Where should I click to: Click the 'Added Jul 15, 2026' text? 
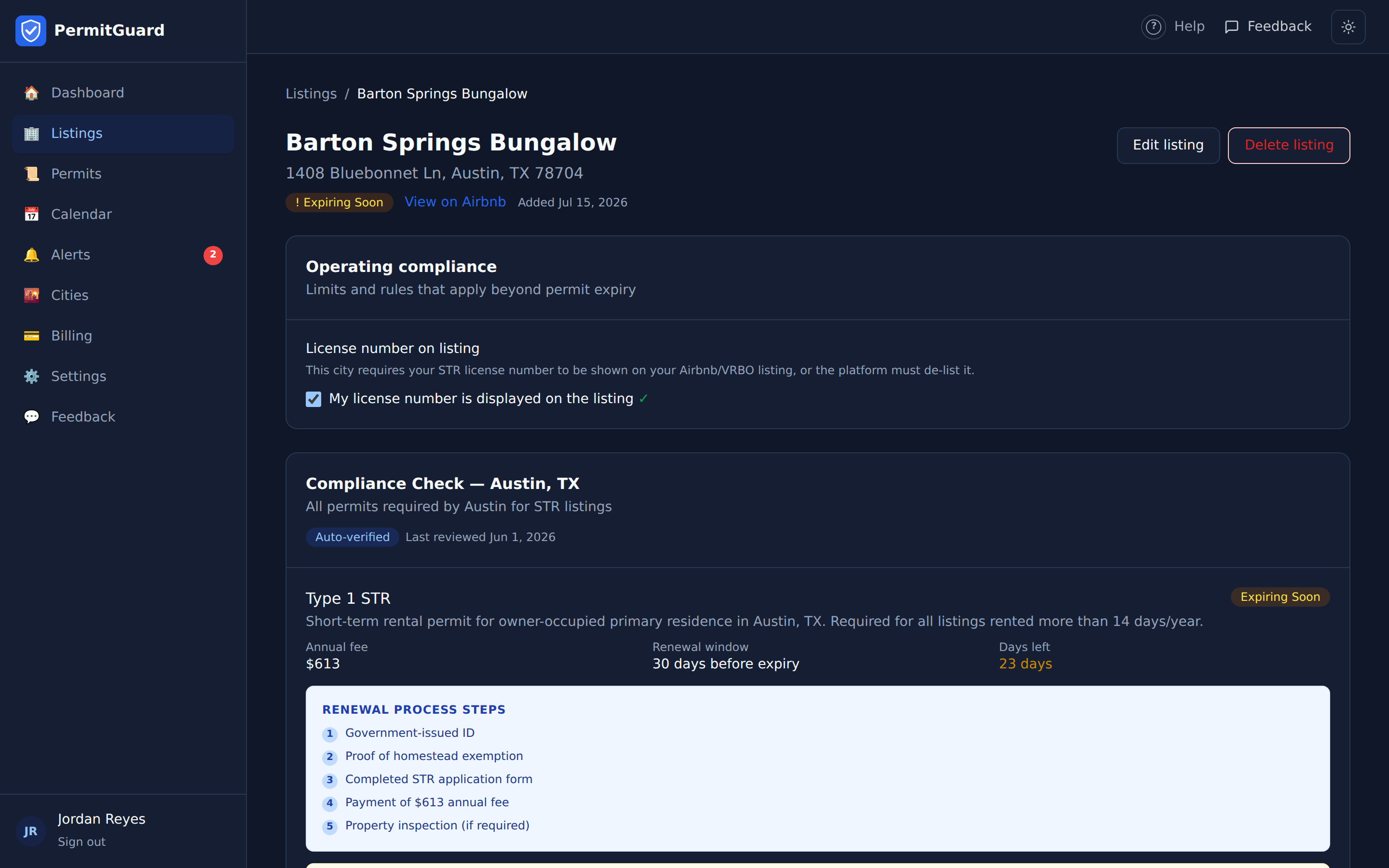click(572, 203)
